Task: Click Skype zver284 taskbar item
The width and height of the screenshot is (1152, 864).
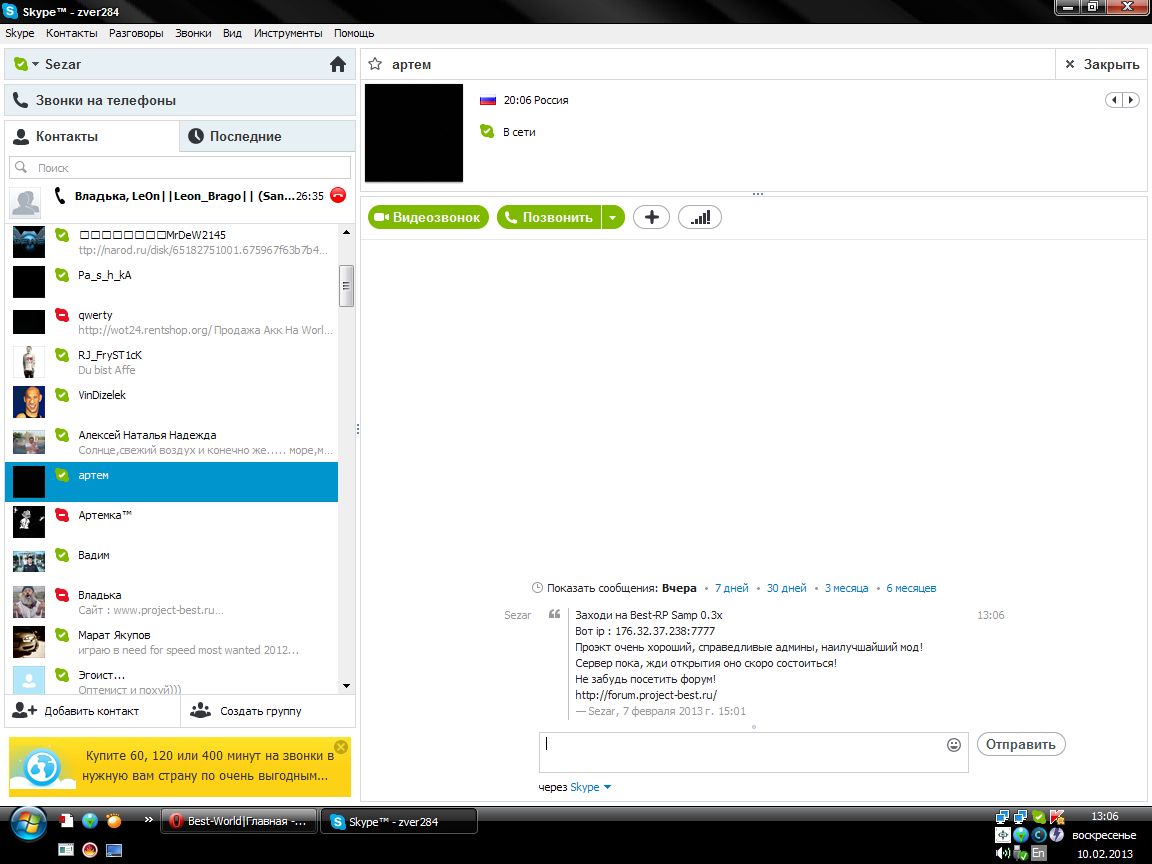Action: coord(399,821)
